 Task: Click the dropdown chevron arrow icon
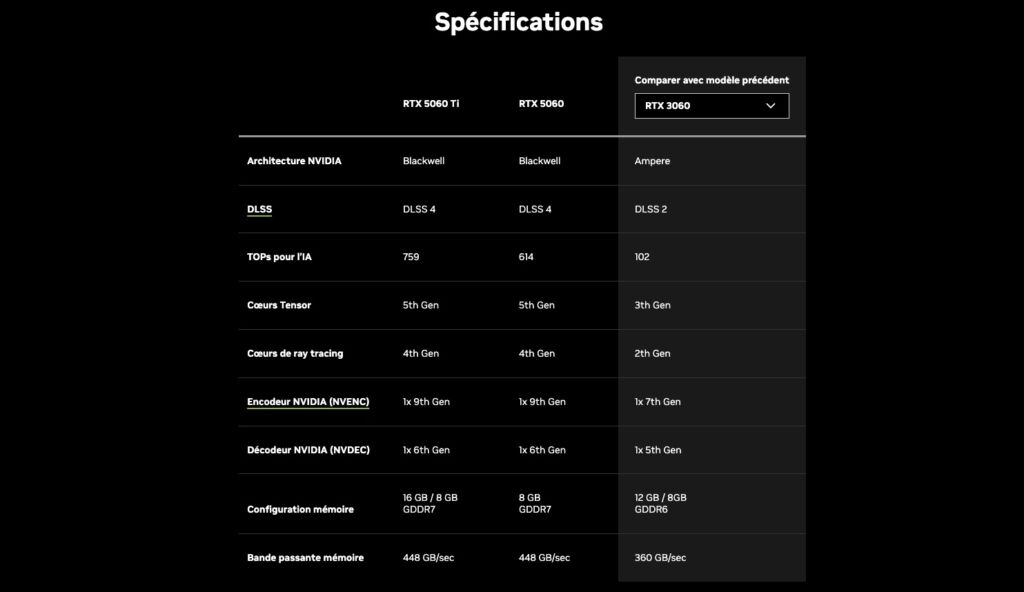pyautogui.click(x=771, y=105)
